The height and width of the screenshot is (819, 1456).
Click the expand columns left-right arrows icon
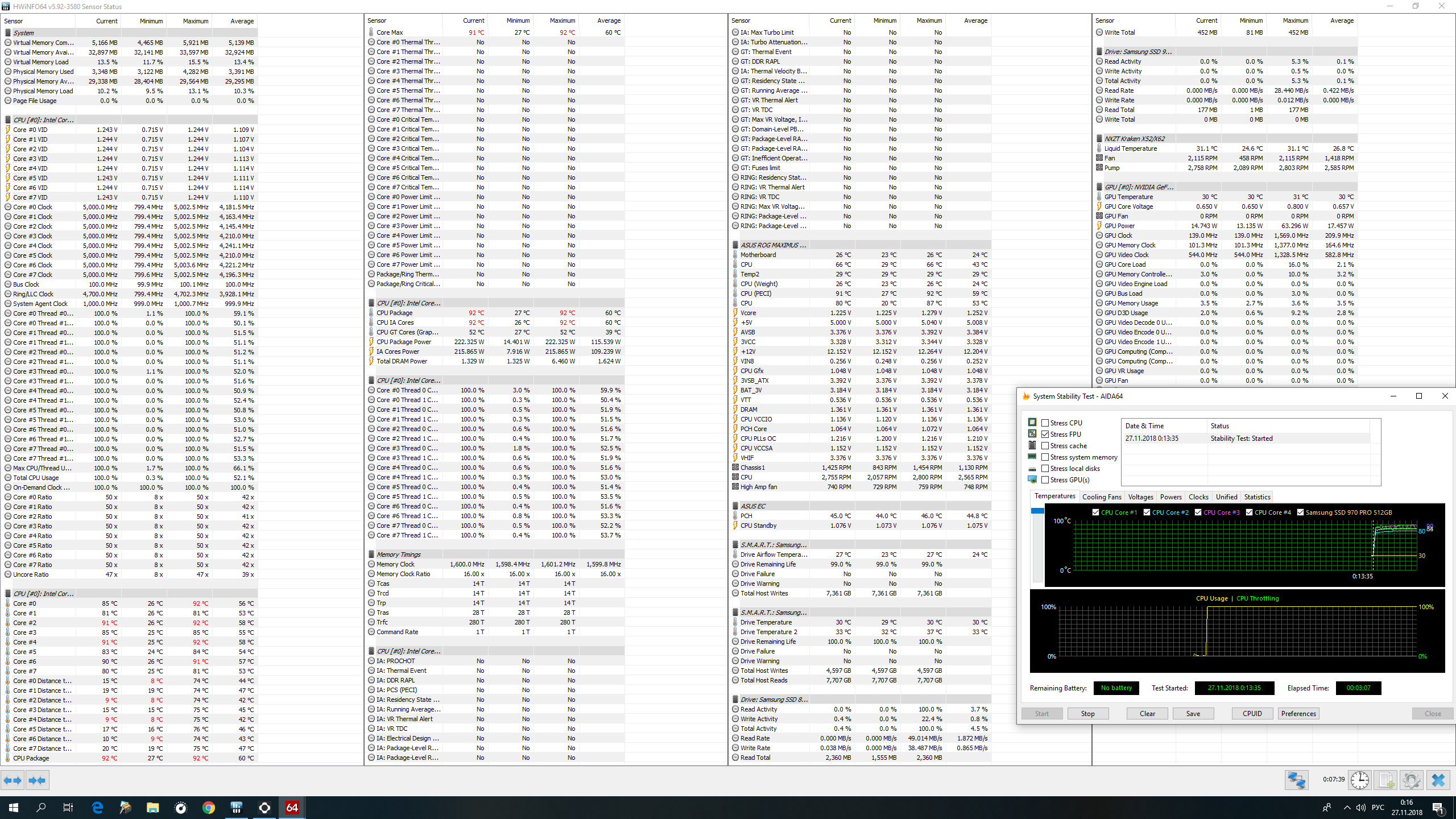[13, 780]
